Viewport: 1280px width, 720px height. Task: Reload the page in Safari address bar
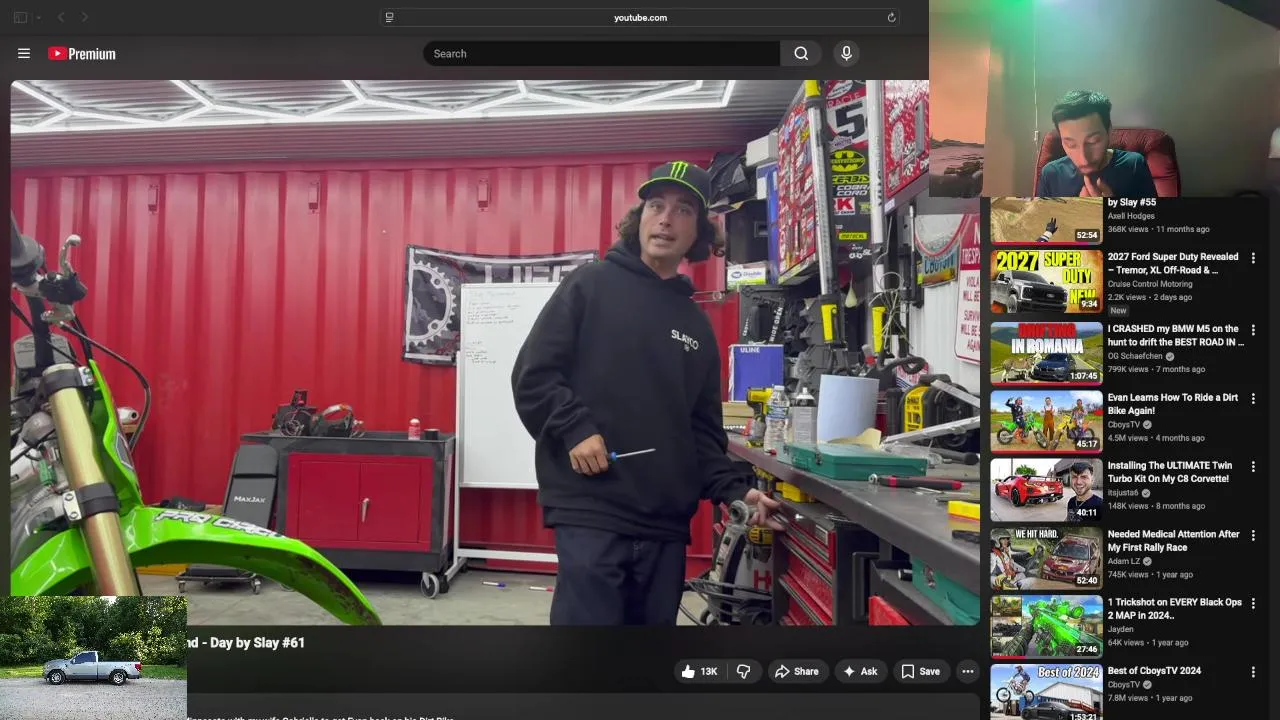(x=891, y=17)
